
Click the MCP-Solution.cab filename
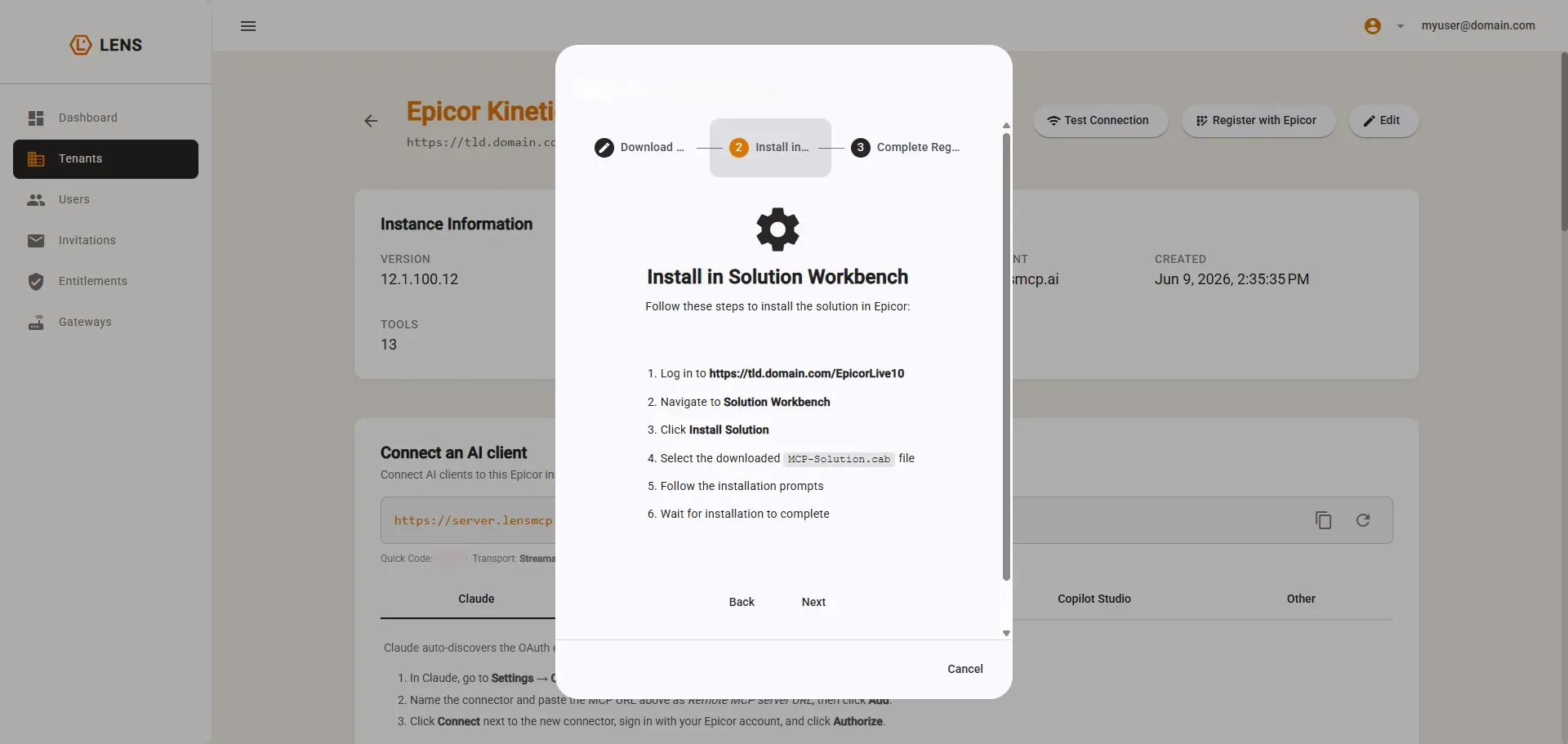point(839,459)
